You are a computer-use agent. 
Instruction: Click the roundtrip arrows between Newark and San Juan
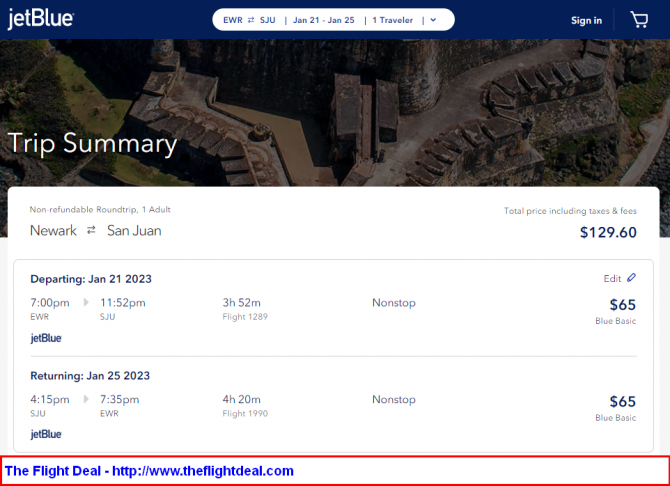(91, 230)
